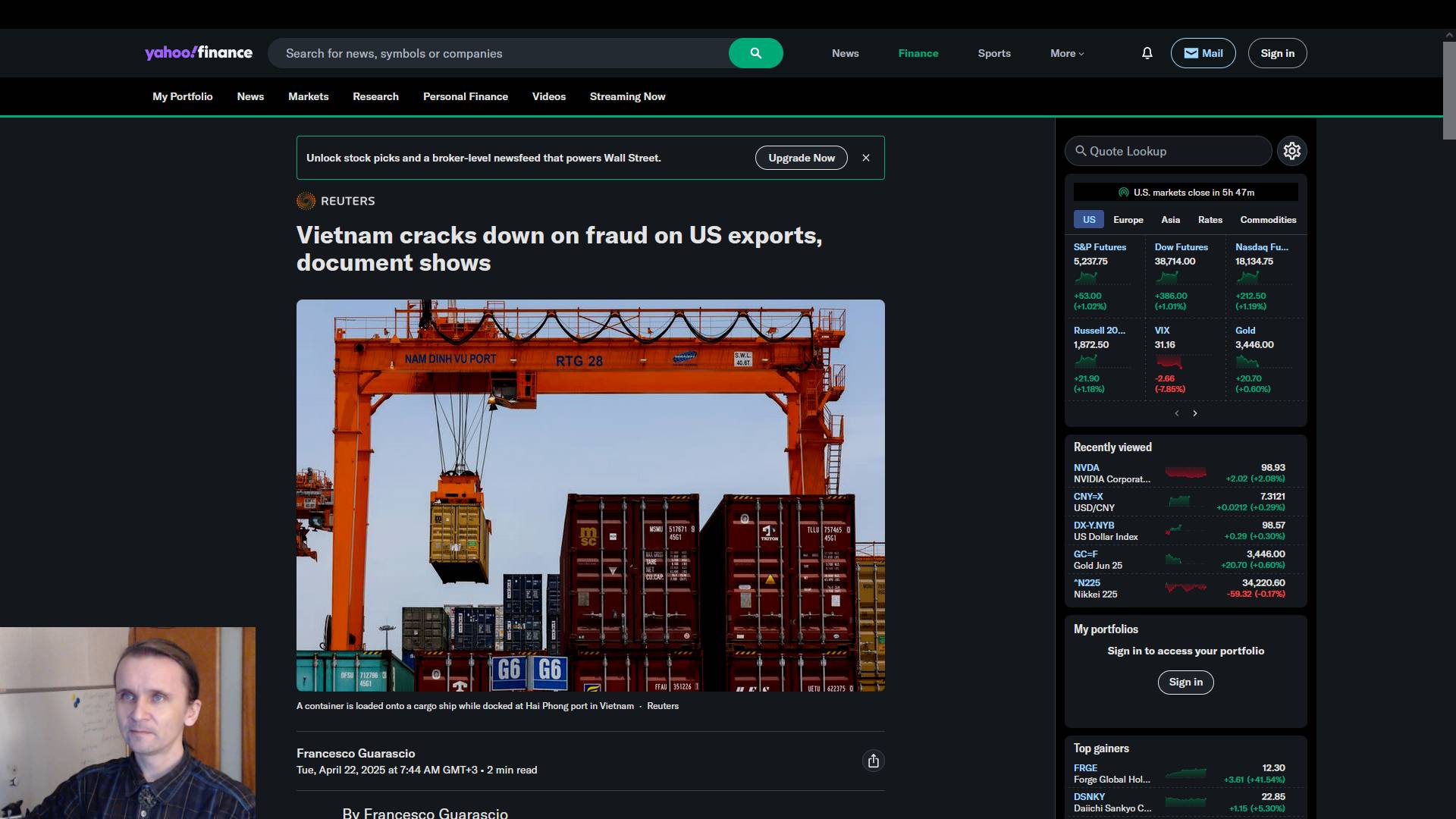Viewport: 1456px width, 819px height.
Task: Click the green search magnifier button
Action: (755, 53)
